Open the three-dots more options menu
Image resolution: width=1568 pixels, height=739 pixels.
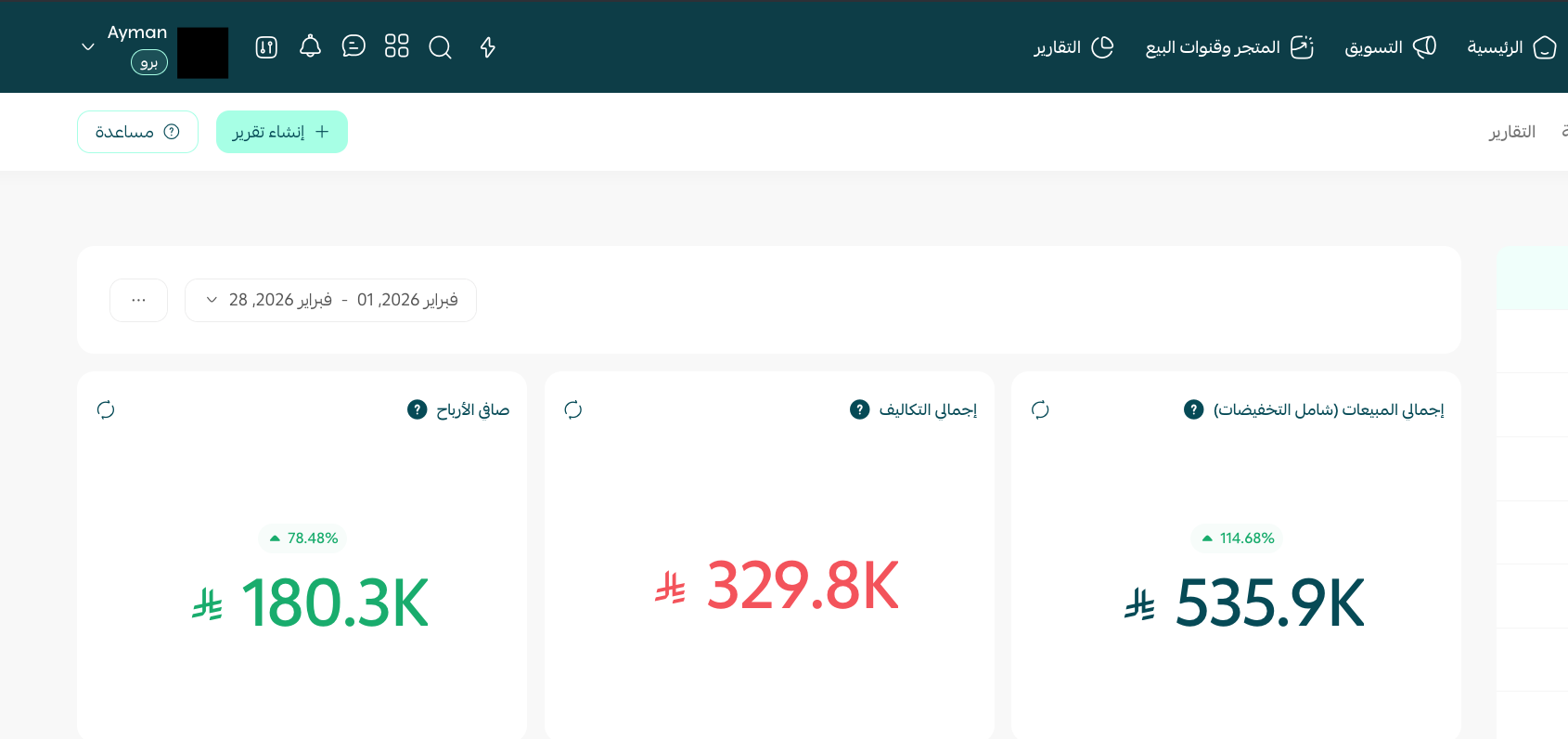138,300
